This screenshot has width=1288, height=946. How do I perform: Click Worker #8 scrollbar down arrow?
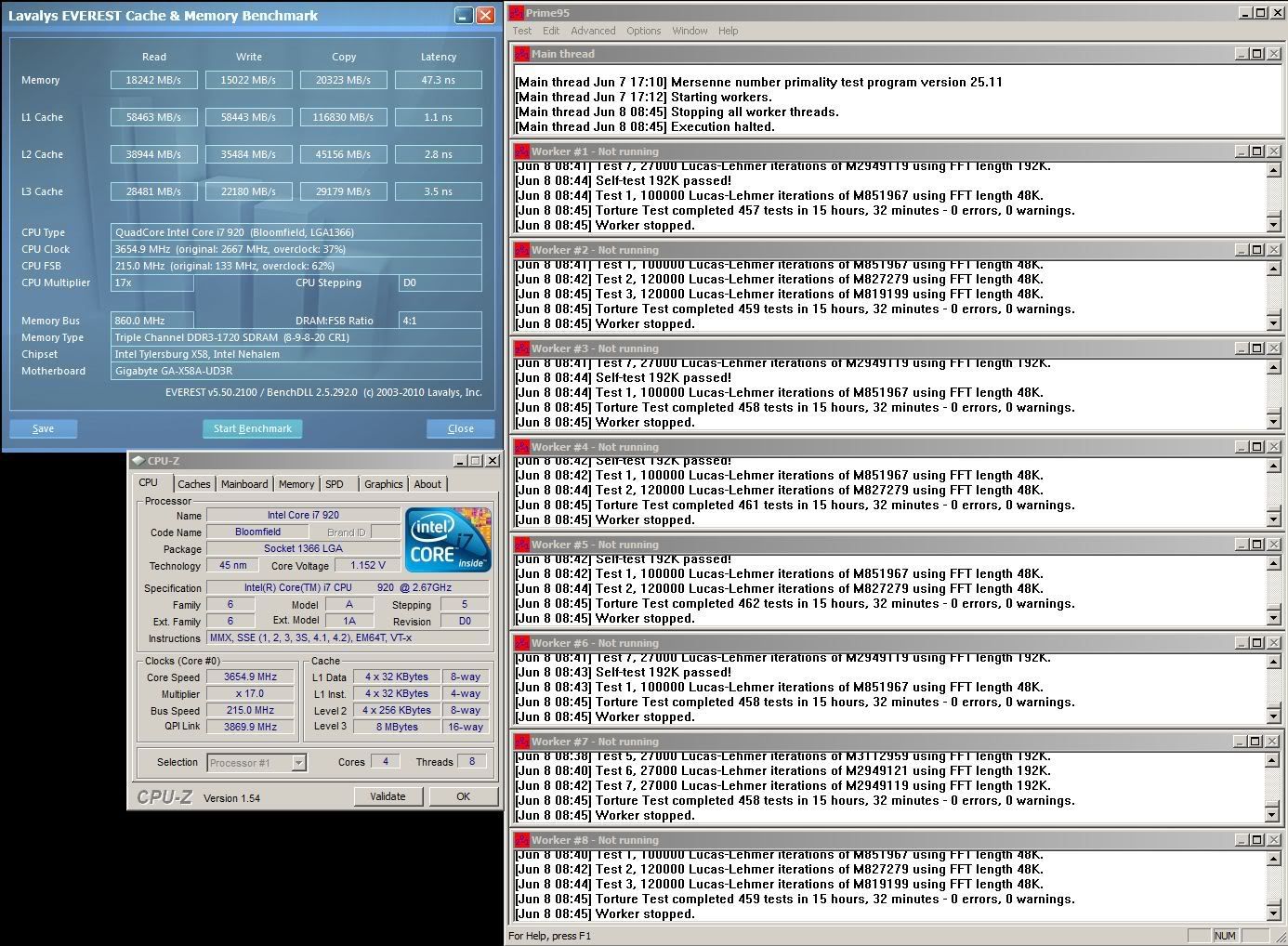[1273, 913]
